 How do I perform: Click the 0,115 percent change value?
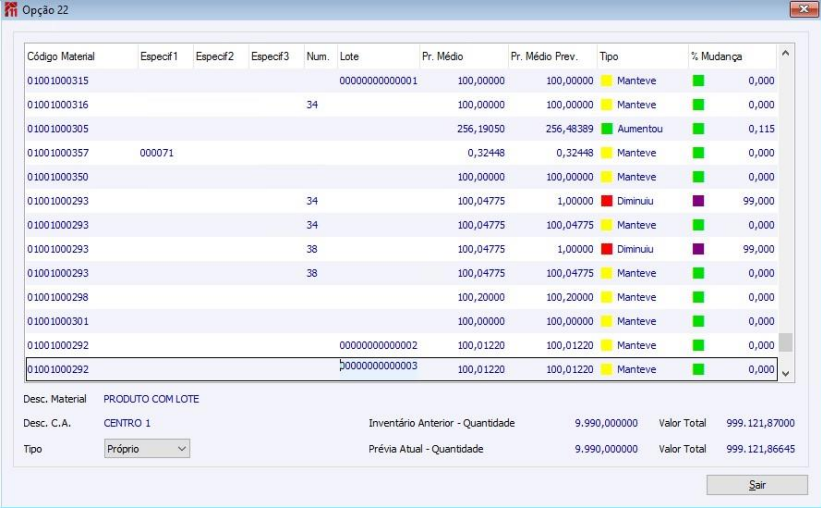[761, 129]
